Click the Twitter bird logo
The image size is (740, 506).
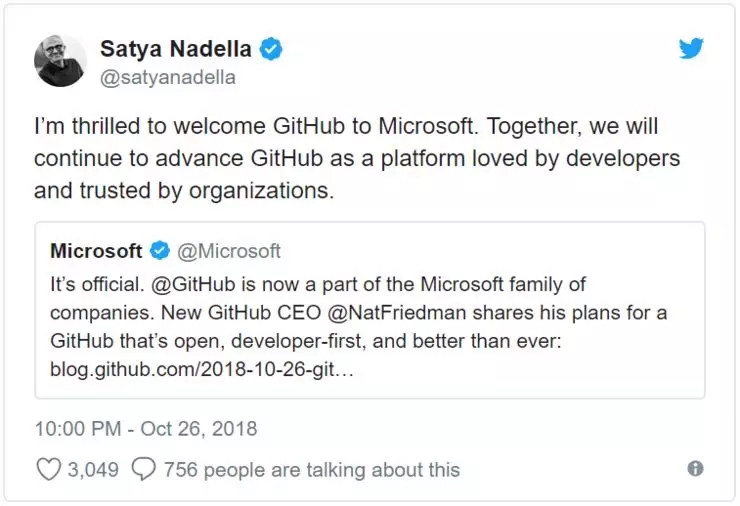691,48
